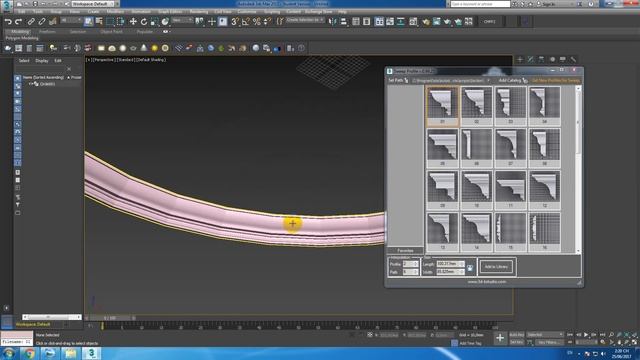Toggle Percent Snap on the toolbar
The height and width of the screenshot is (360, 640).
257,22
